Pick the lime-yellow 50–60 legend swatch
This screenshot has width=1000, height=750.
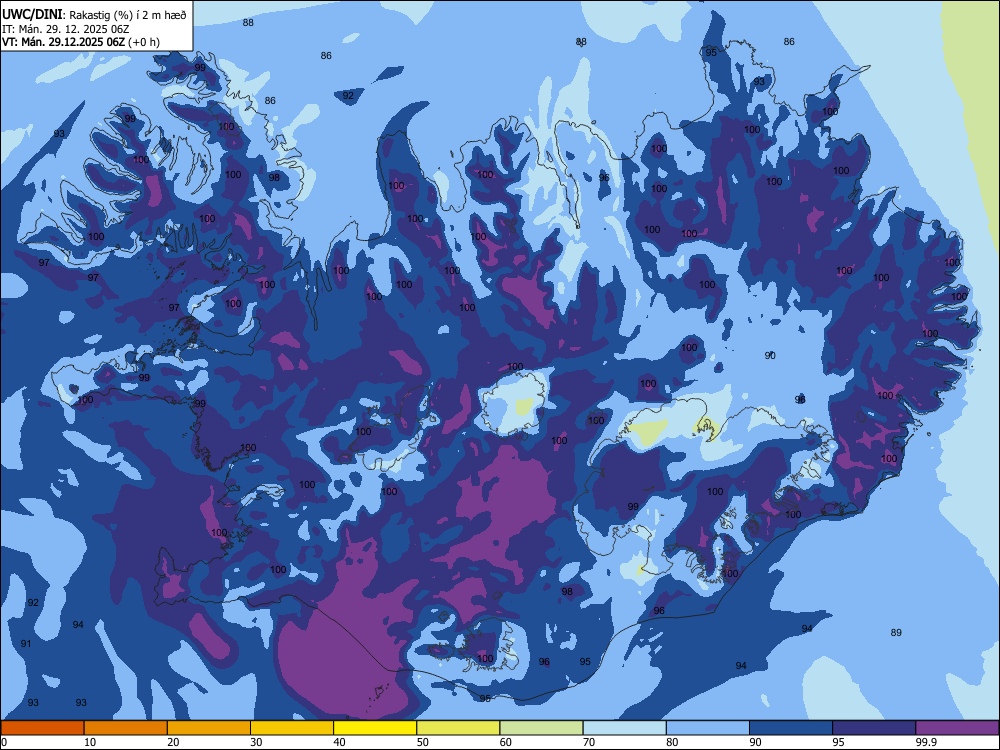click(x=458, y=728)
